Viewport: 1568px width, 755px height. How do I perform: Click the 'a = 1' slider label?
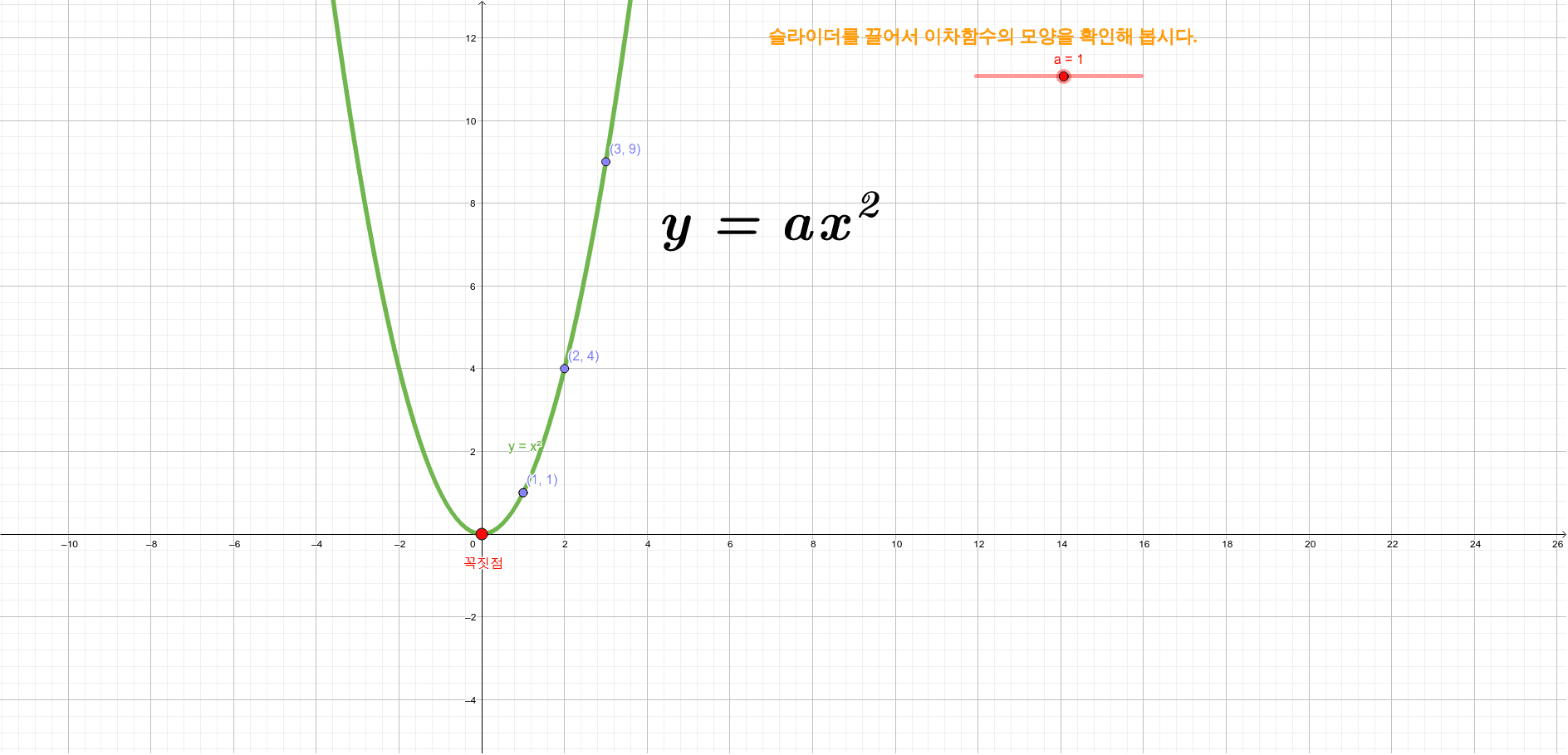[x=1068, y=60]
